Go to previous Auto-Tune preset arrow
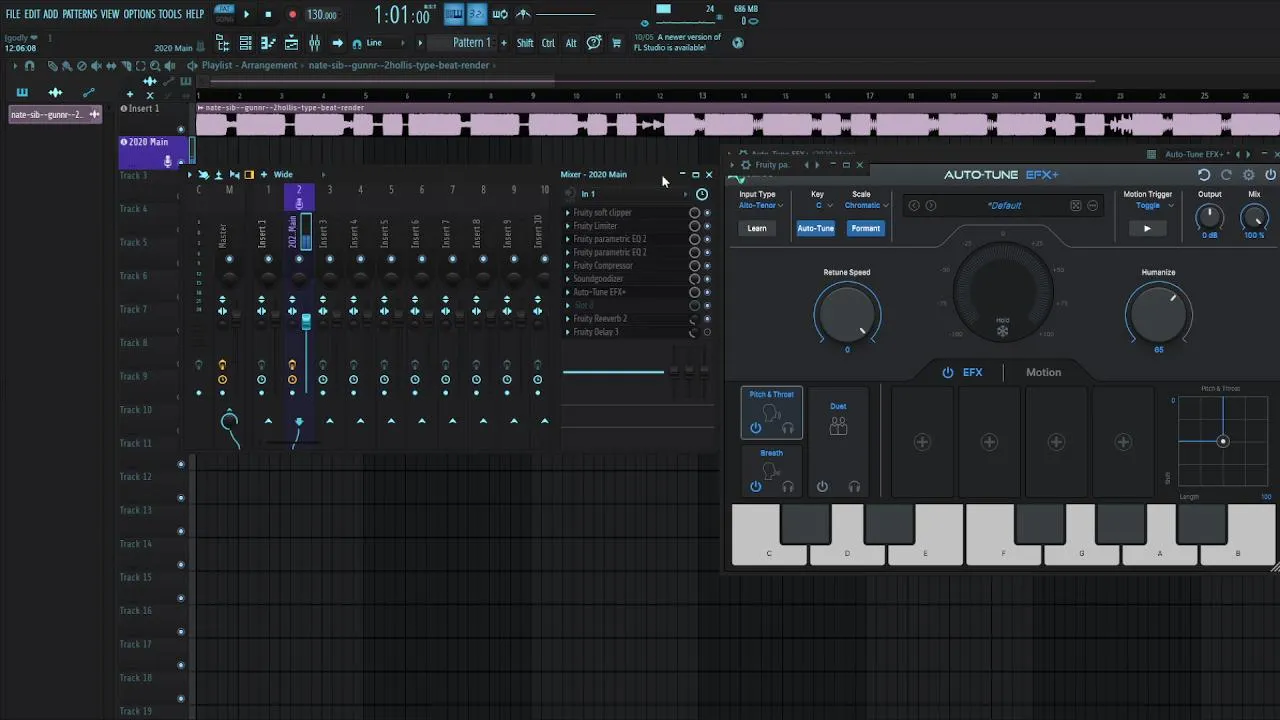The width and height of the screenshot is (1280, 720). click(x=914, y=205)
